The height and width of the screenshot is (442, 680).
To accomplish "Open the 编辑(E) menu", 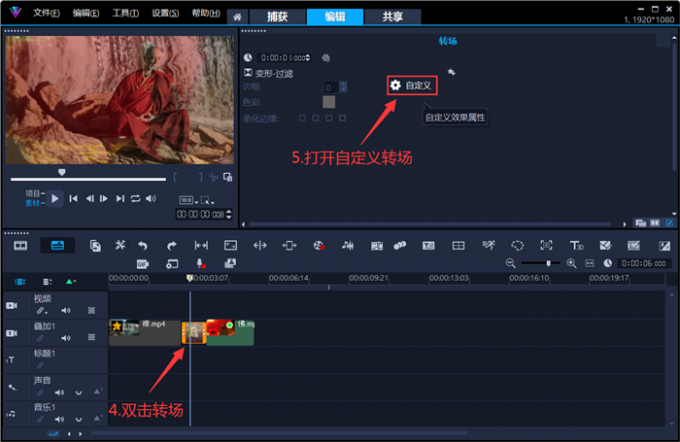I will pyautogui.click(x=85, y=13).
